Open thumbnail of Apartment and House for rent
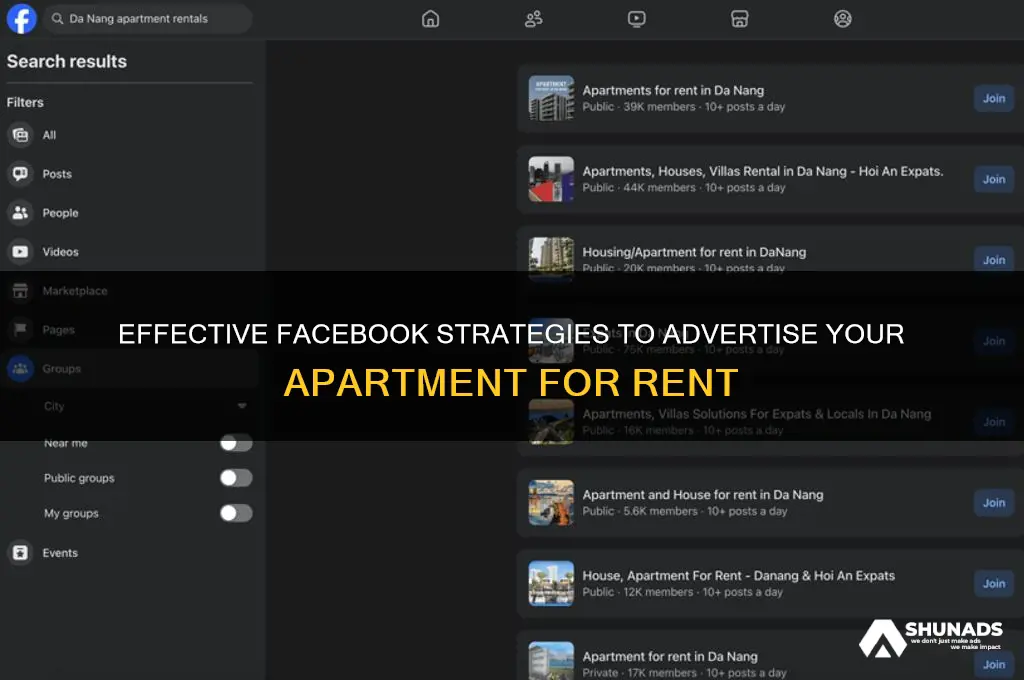This screenshot has width=1024, height=680. click(x=551, y=503)
